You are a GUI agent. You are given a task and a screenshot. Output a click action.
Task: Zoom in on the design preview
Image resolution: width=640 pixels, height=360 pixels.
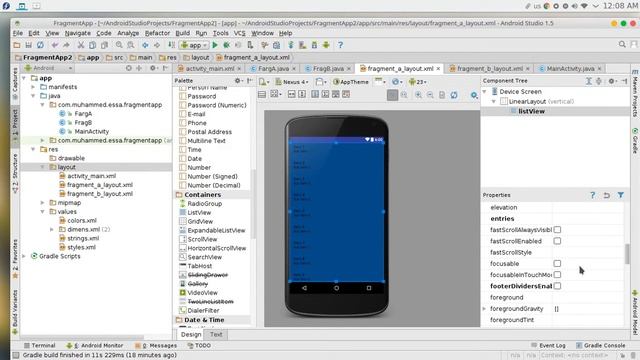[418, 95]
